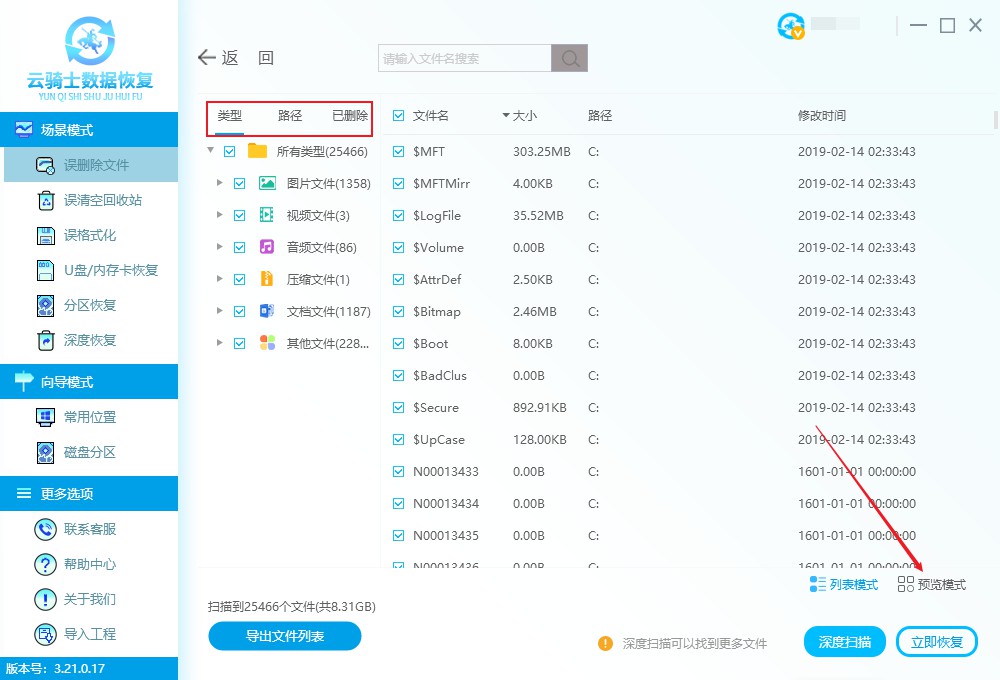Click the 所有类型 folder icon
Screen dimensions: 1000x680
pyautogui.click(x=257, y=151)
